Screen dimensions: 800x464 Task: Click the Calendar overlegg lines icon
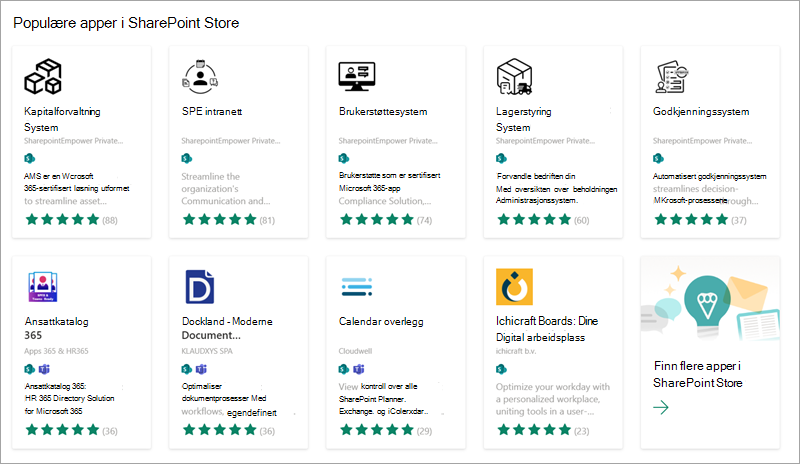[x=357, y=286]
